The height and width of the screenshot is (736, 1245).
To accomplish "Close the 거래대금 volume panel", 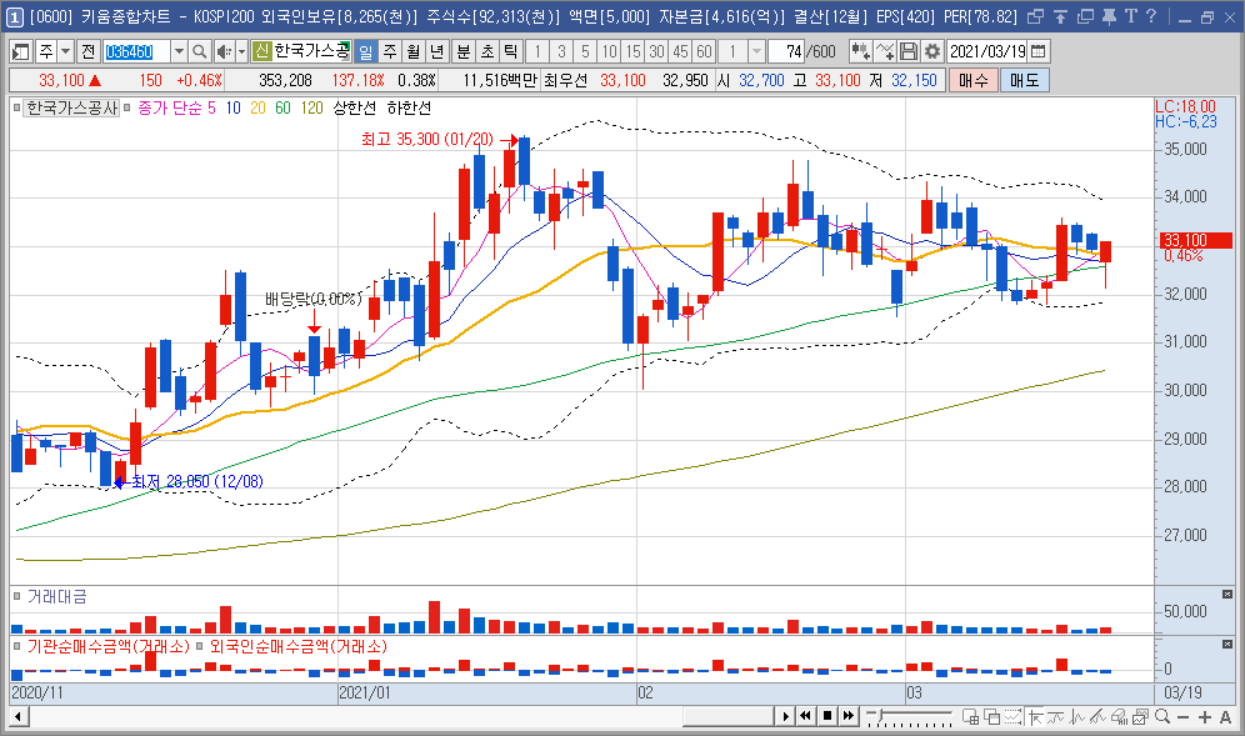I will (1228, 594).
